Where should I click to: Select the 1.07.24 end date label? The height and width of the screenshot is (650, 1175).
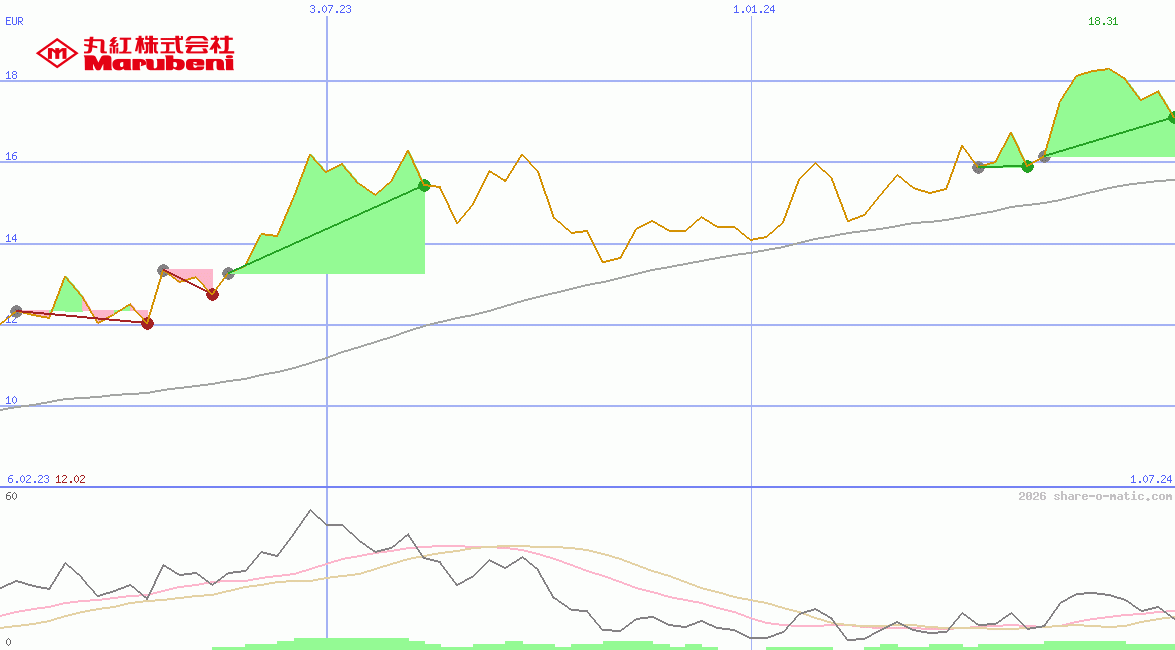click(x=1150, y=479)
